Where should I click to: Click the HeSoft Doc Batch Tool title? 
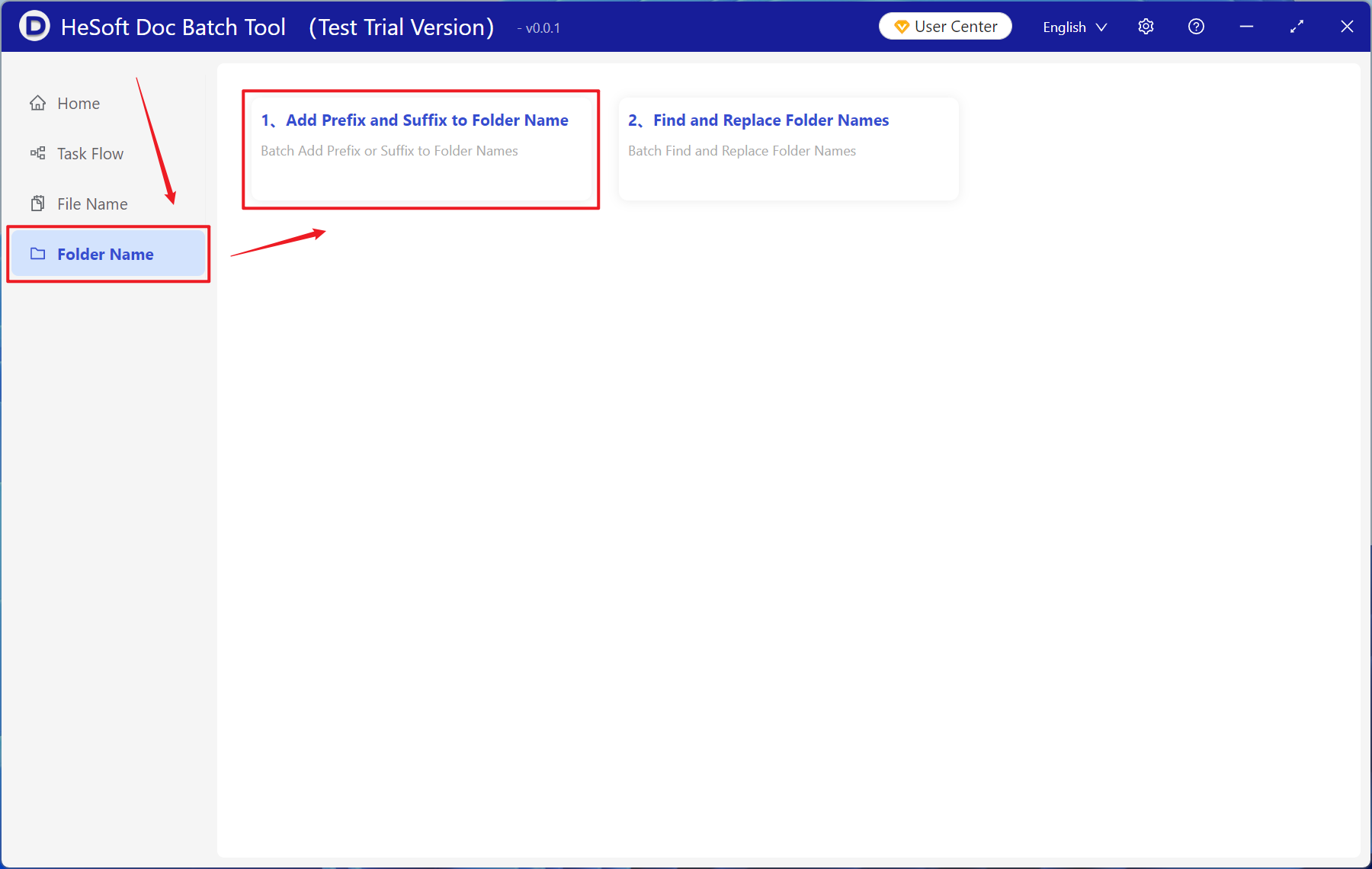[x=173, y=27]
